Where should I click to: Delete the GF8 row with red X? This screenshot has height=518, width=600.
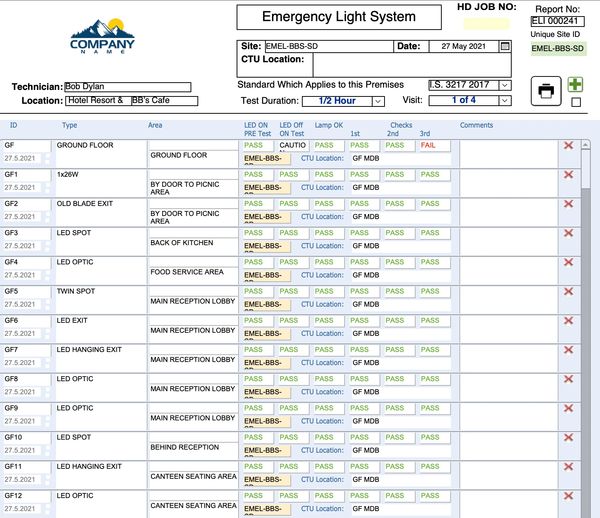pyautogui.click(x=569, y=379)
